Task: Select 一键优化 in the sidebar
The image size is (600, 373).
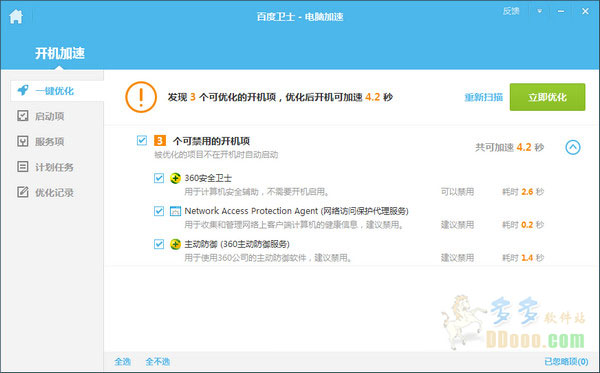Action: (57, 91)
